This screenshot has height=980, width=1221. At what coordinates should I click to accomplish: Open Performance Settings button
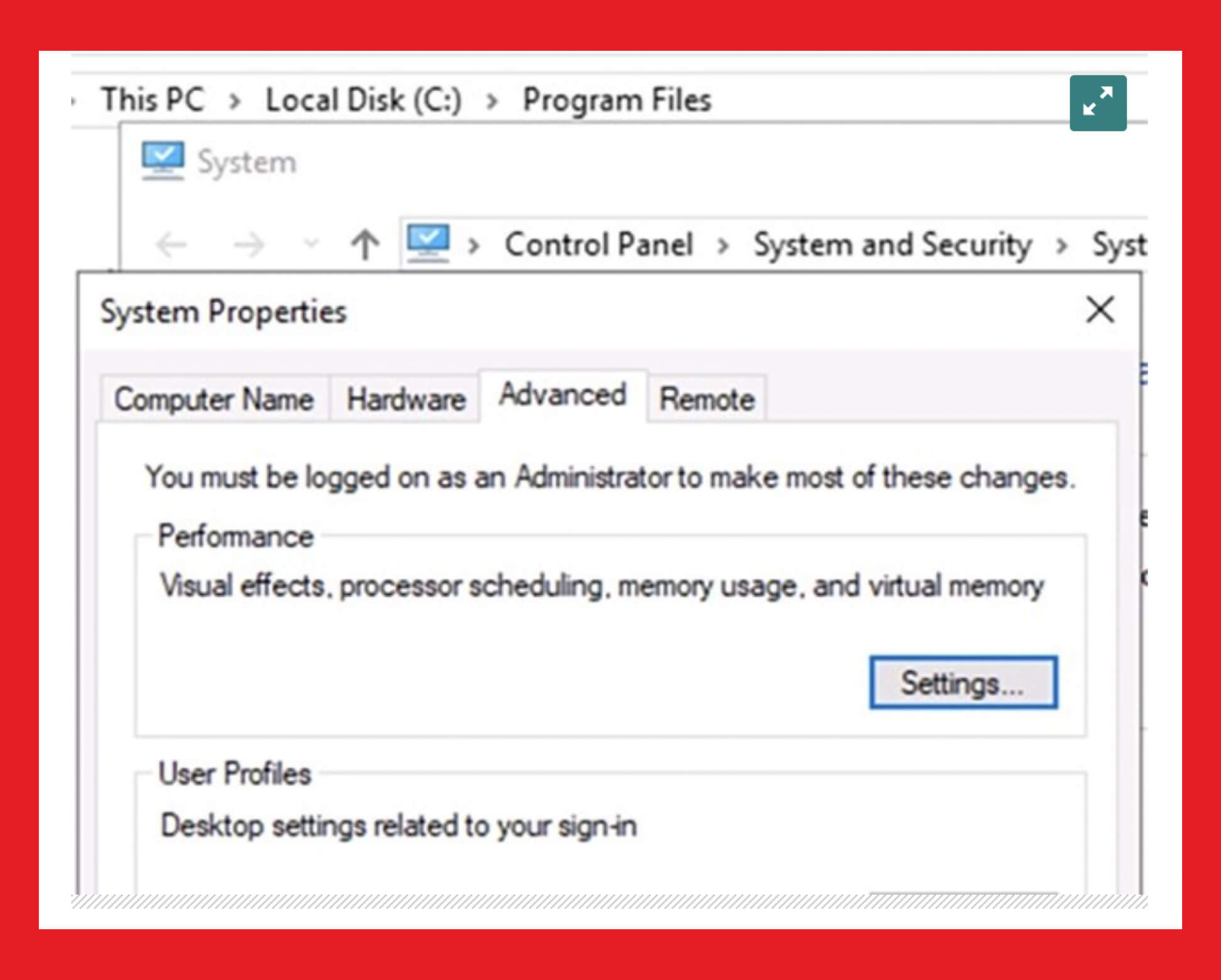click(963, 683)
